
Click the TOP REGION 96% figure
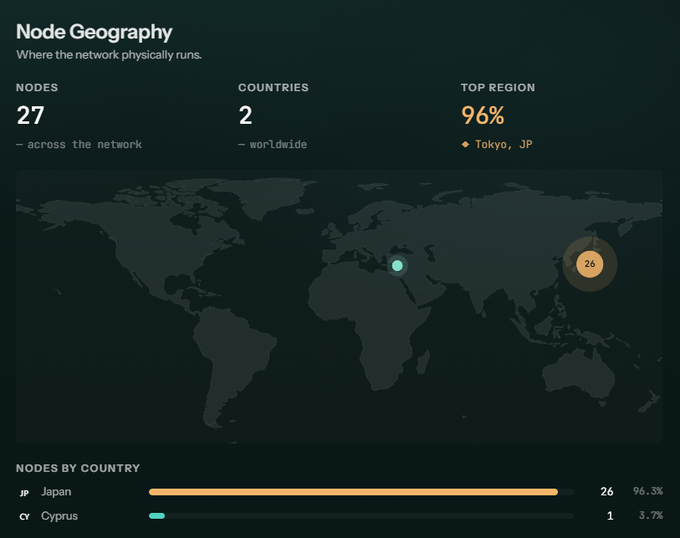pos(483,115)
